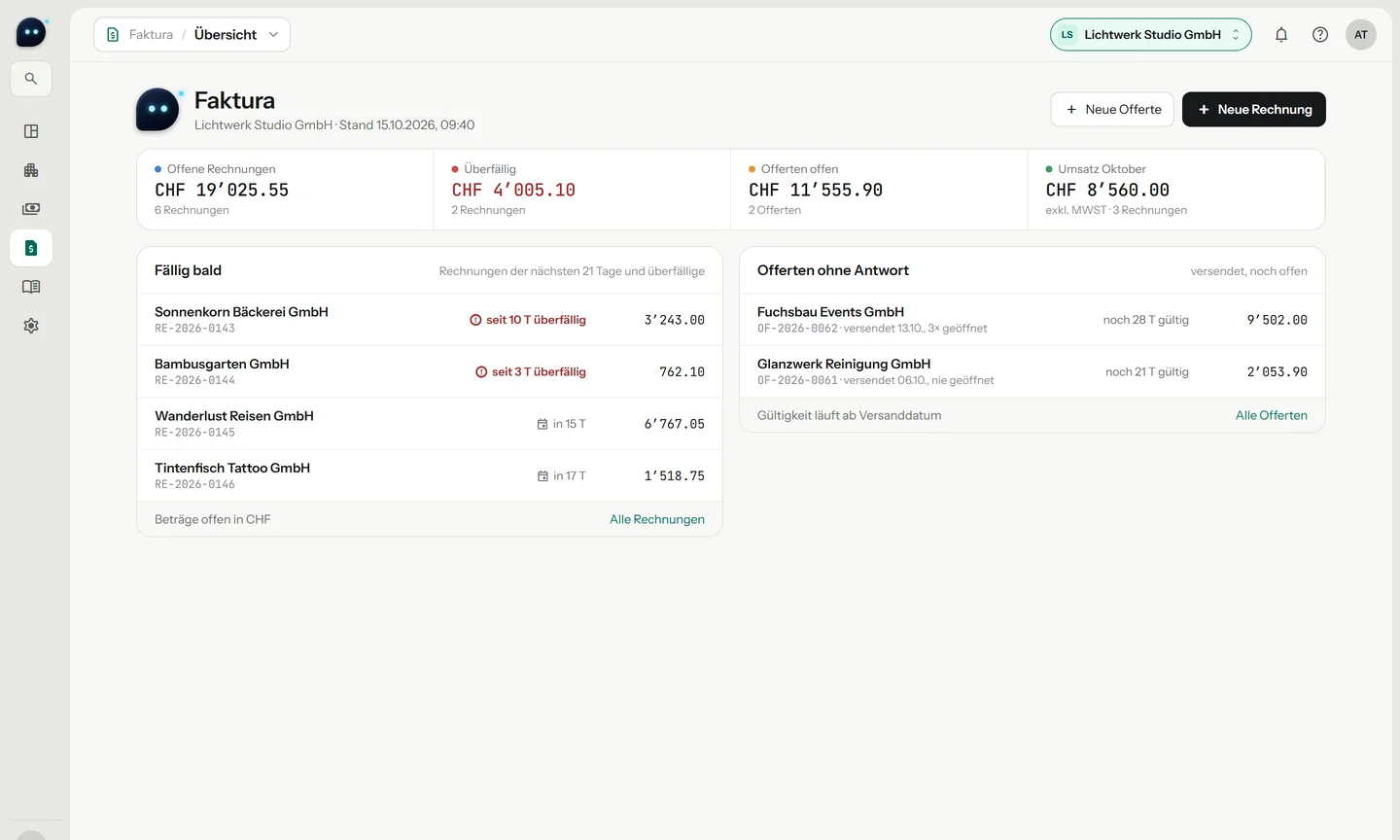
Task: Select the Überfällig CHF 4'005.10 card
Action: coord(581,190)
